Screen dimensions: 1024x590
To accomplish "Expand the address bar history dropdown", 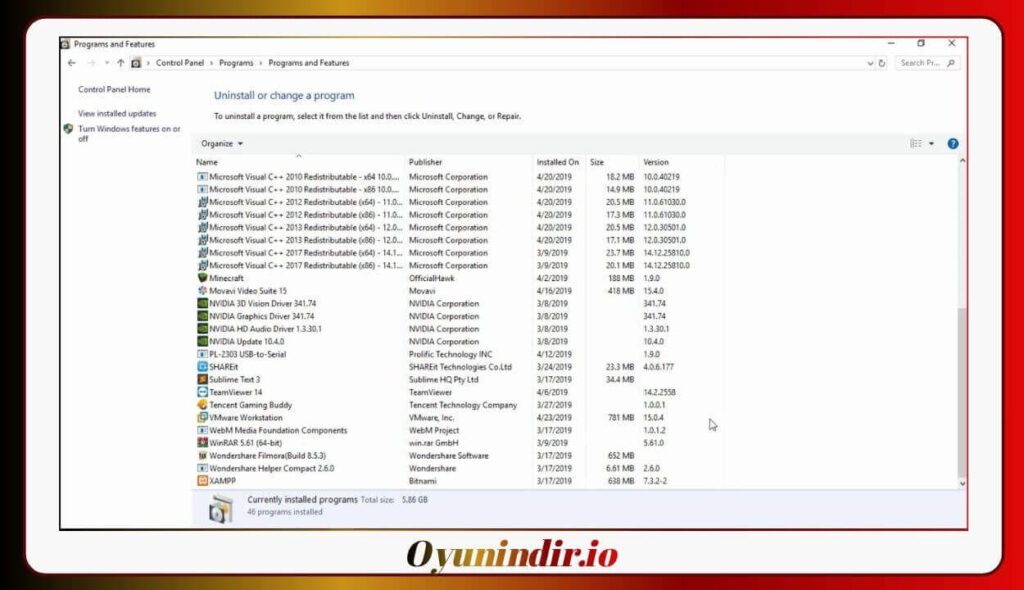I will (870, 63).
